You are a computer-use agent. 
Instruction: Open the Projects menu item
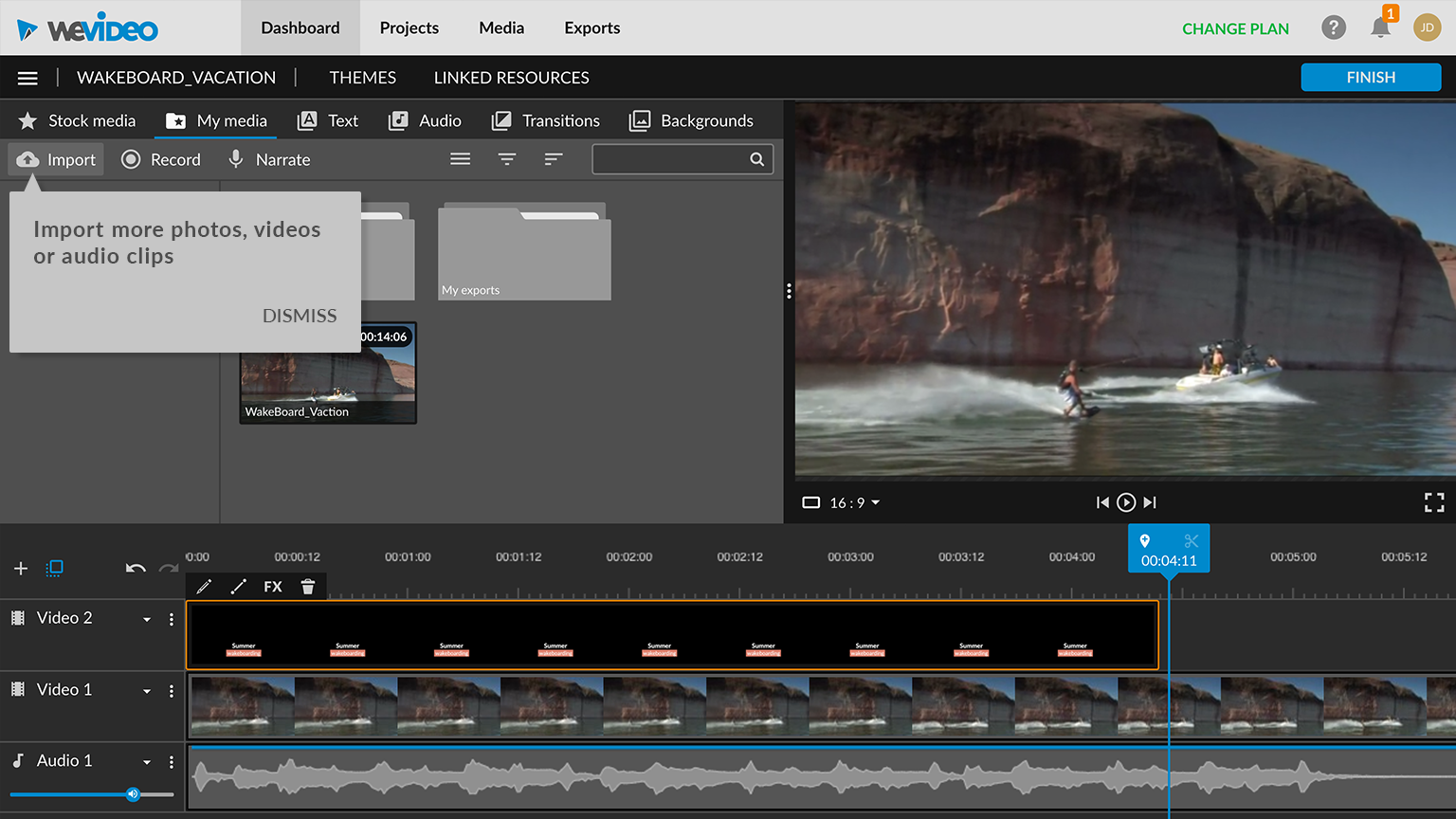409,28
